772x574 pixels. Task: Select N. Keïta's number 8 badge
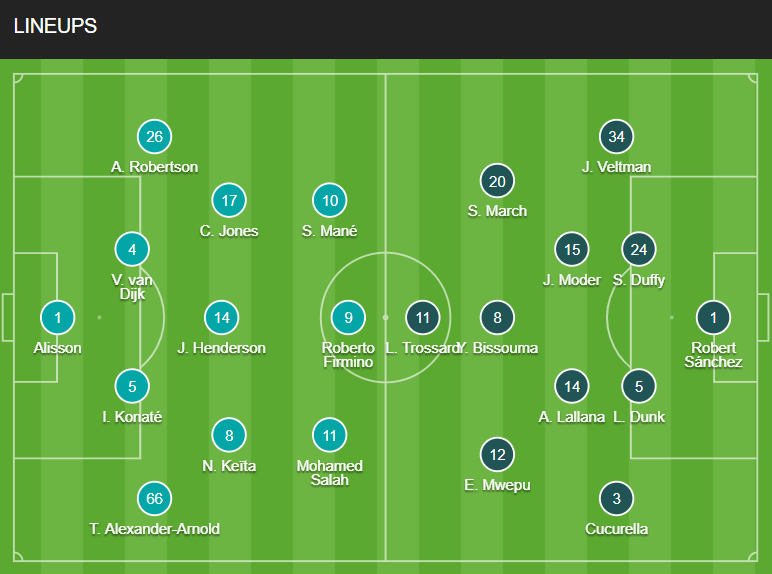pos(229,436)
